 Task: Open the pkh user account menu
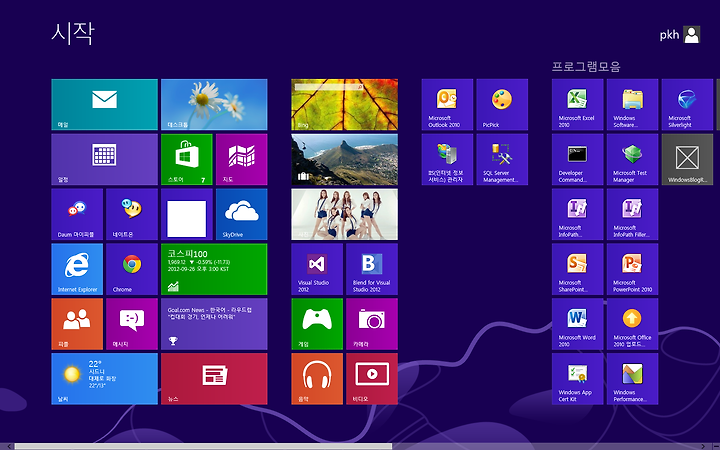pos(680,34)
